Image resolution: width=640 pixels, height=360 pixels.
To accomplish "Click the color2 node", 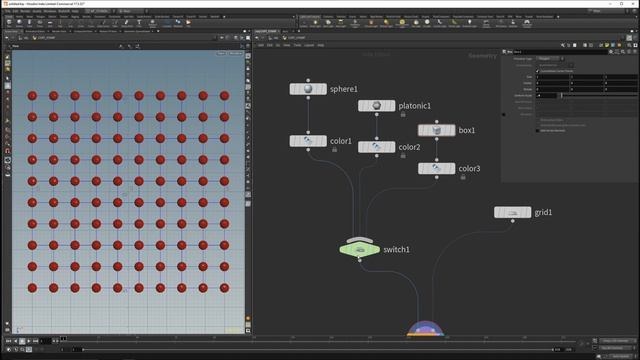I will 376,147.
